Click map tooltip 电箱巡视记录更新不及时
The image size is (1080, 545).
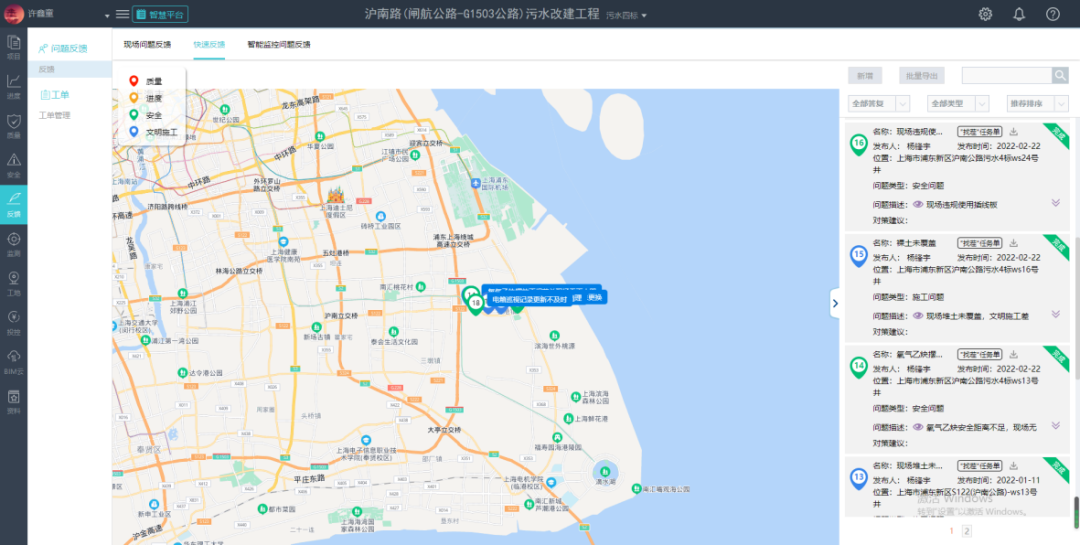coord(530,299)
